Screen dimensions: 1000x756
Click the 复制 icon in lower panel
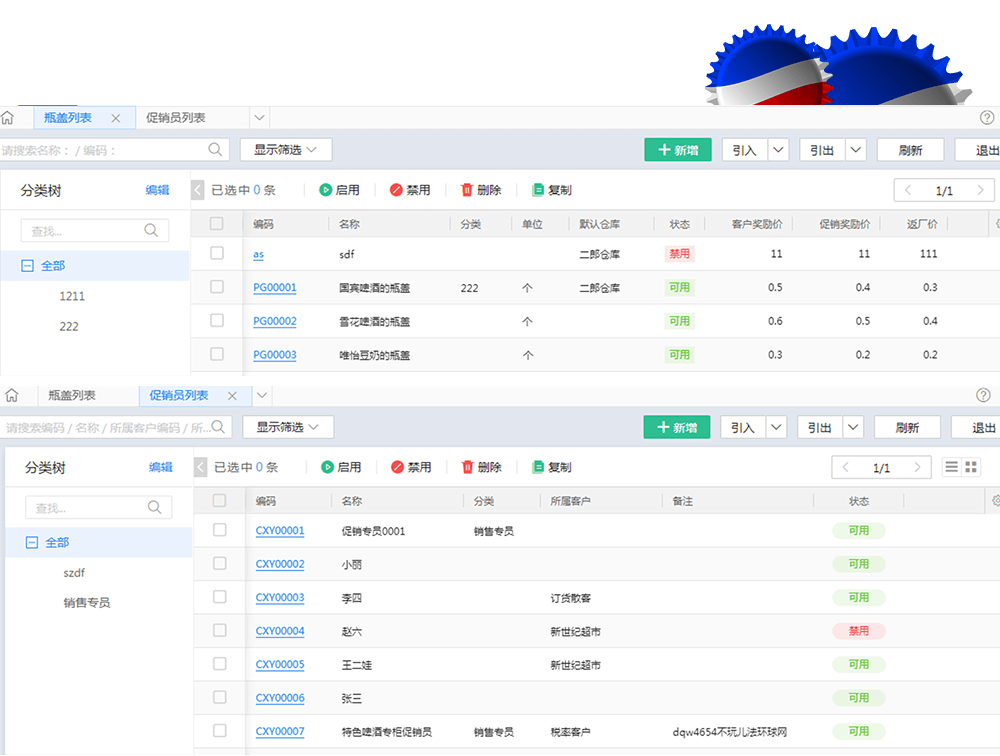pos(539,467)
